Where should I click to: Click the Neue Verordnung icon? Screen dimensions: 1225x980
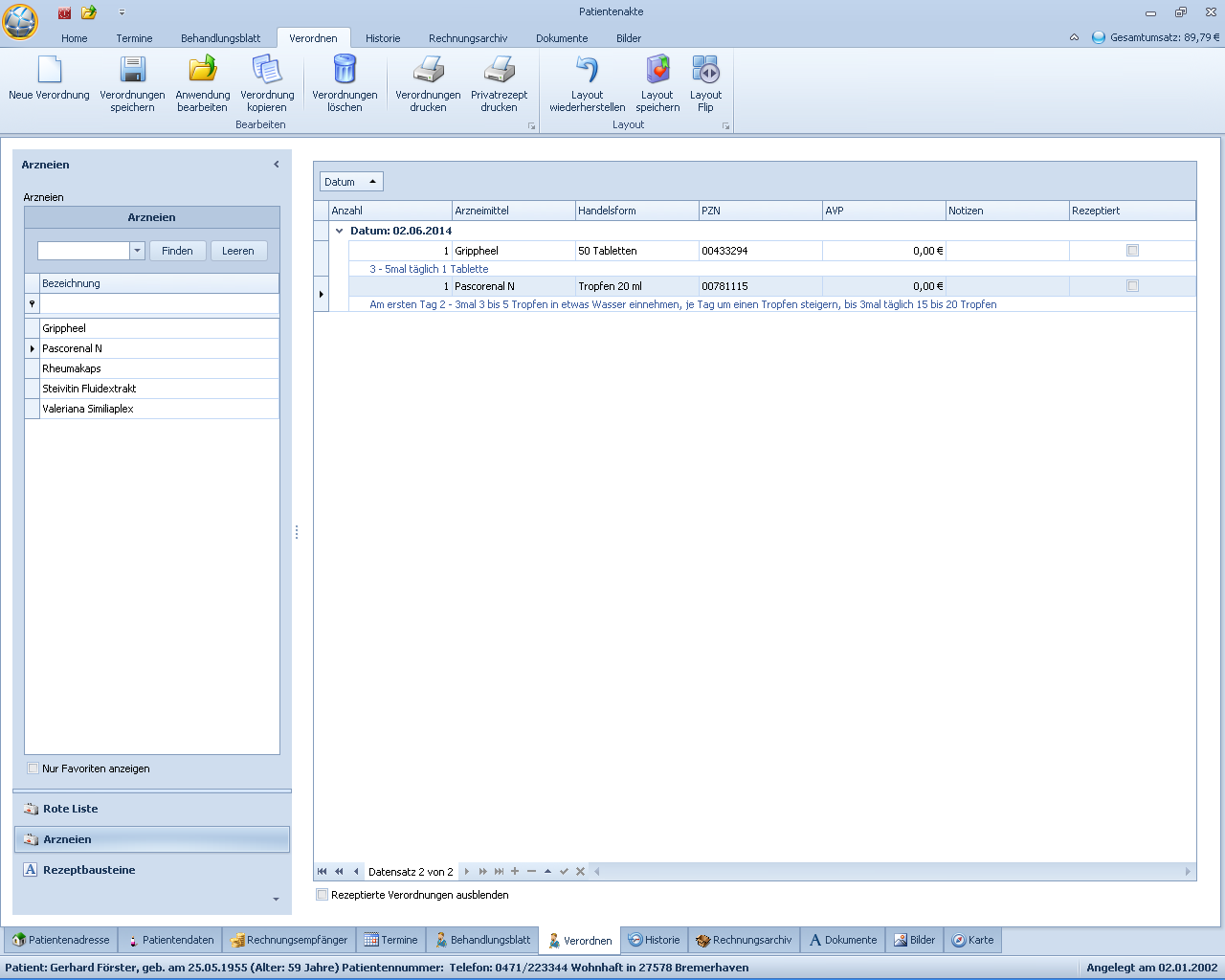coord(49,71)
